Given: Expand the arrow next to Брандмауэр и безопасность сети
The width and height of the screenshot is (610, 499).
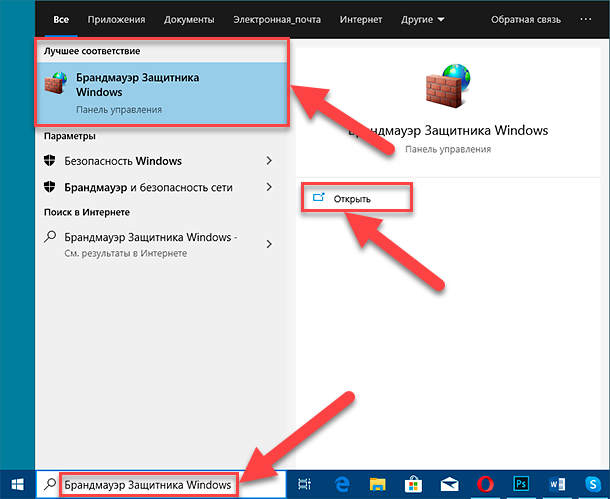Looking at the screenshot, I should click(269, 187).
